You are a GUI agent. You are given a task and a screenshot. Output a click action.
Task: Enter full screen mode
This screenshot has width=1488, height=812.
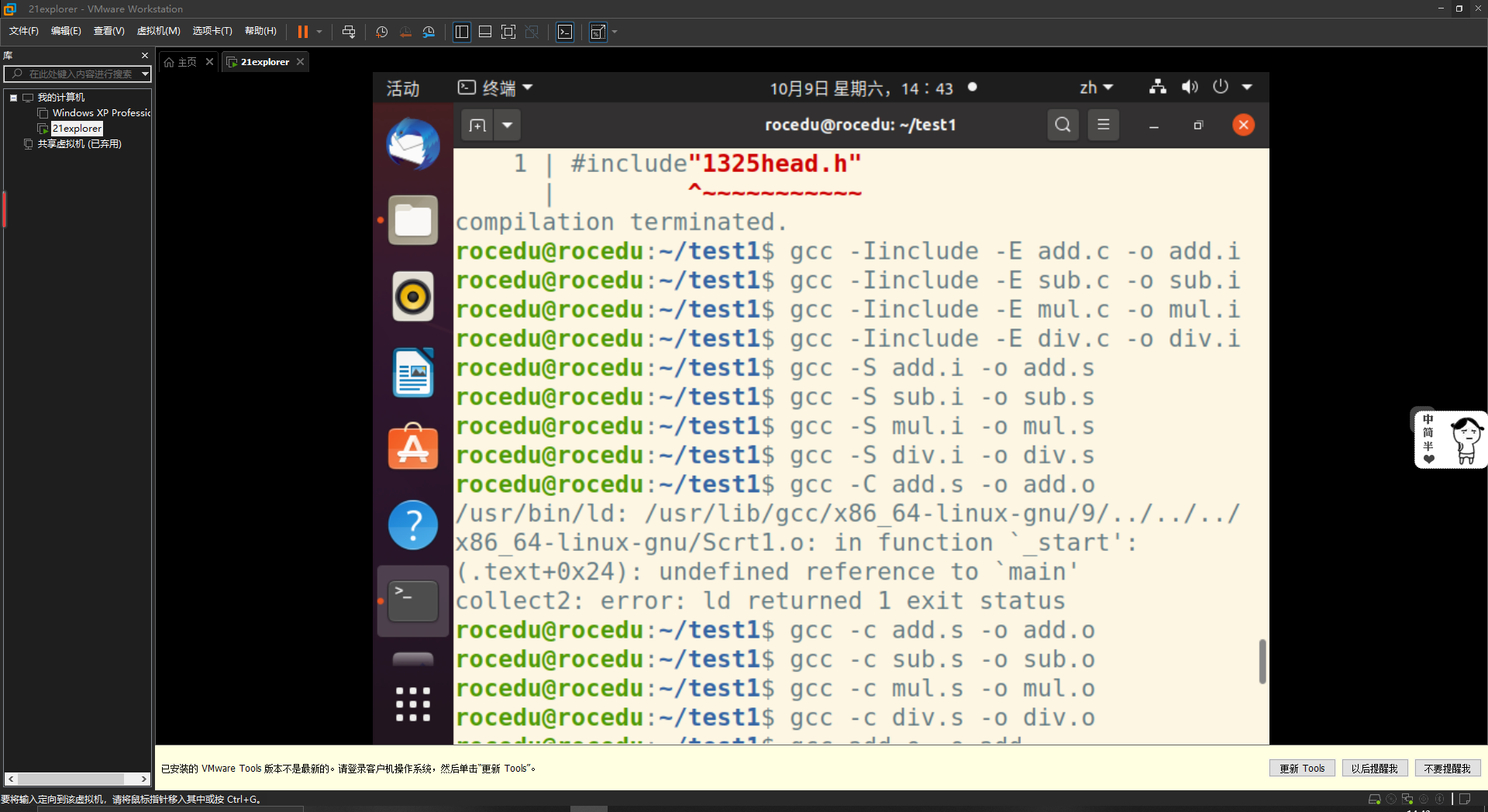tap(508, 32)
